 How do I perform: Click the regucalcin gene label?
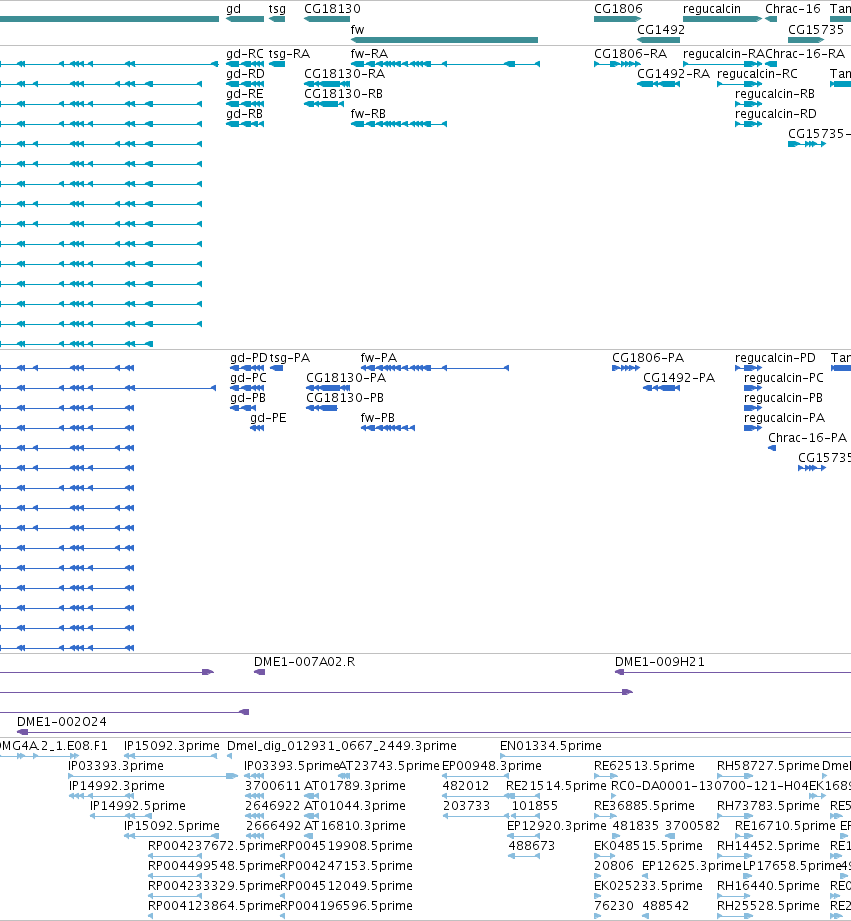[x=712, y=9]
